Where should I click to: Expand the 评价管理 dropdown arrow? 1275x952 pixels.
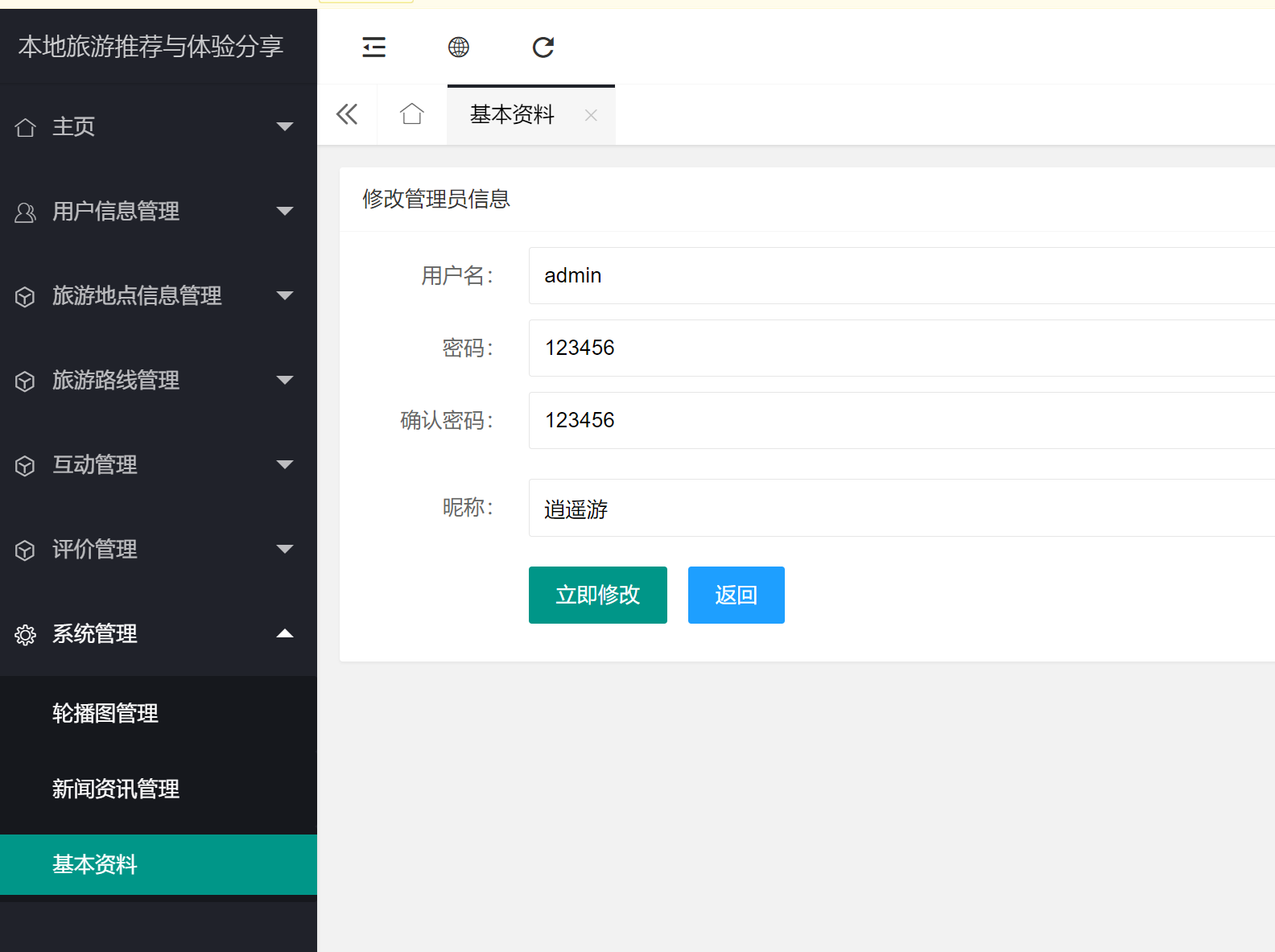click(x=284, y=549)
